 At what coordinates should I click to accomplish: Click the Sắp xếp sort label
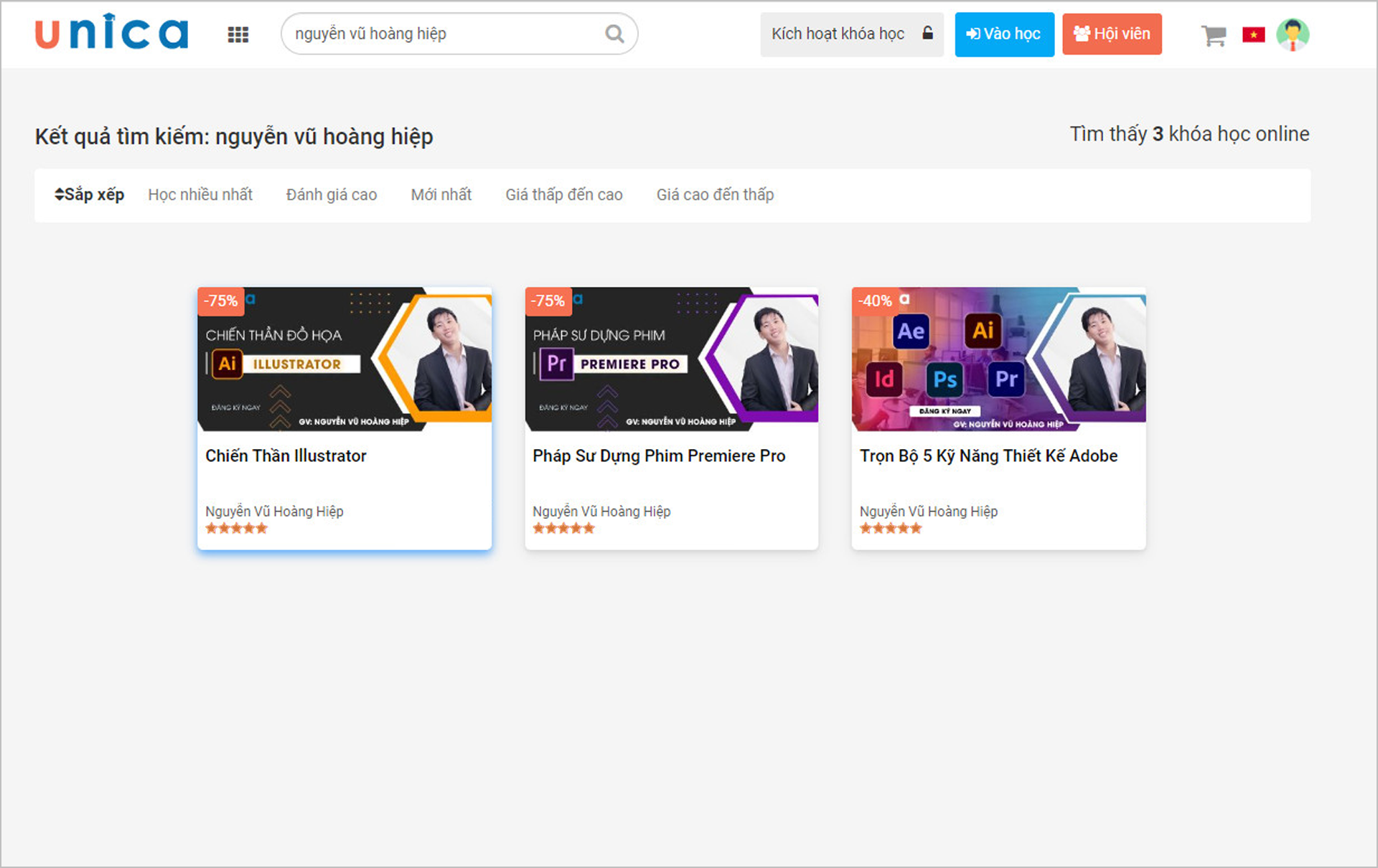point(89,194)
